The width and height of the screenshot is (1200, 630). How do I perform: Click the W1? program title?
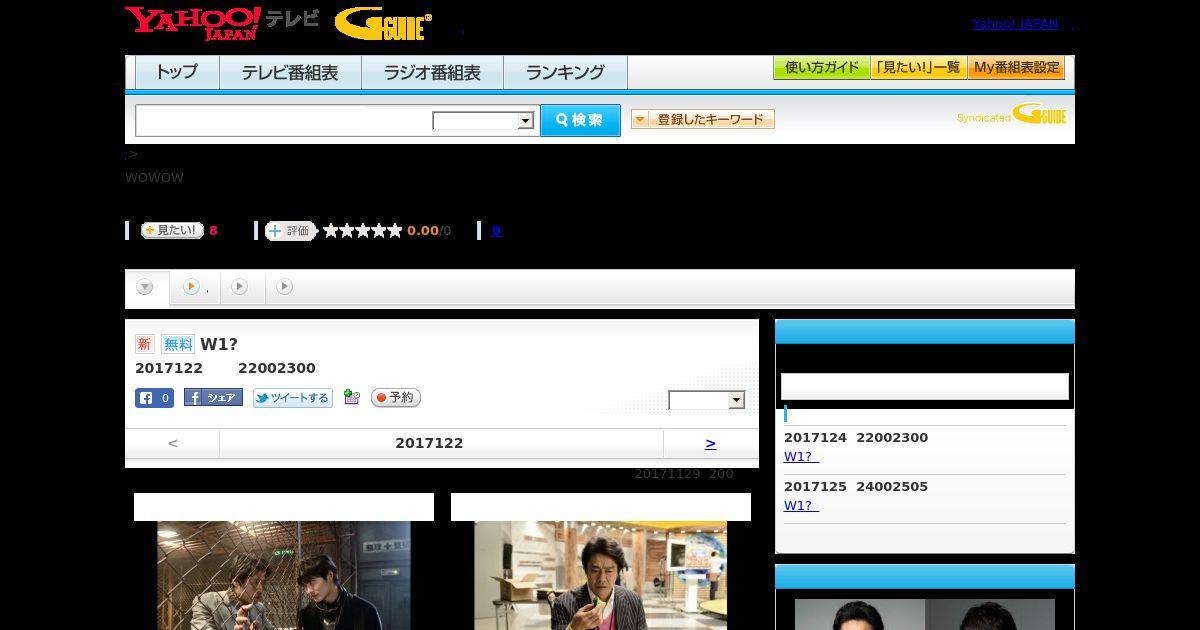(219, 344)
